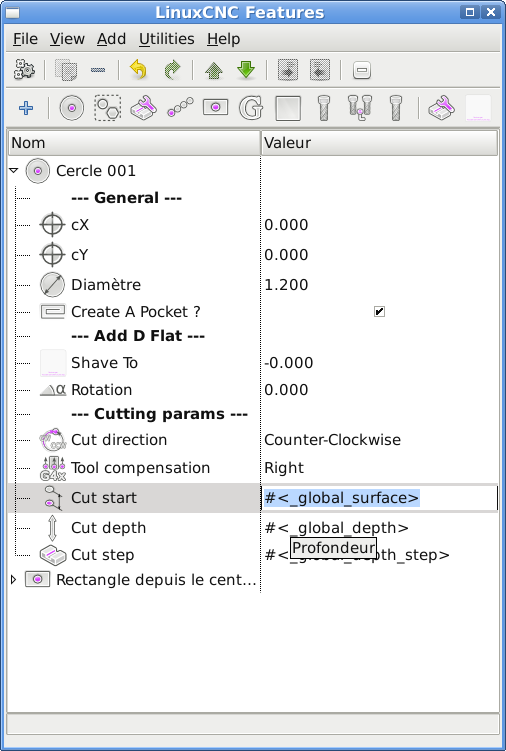Click the diameter icon in the Diamètre row

52,284
